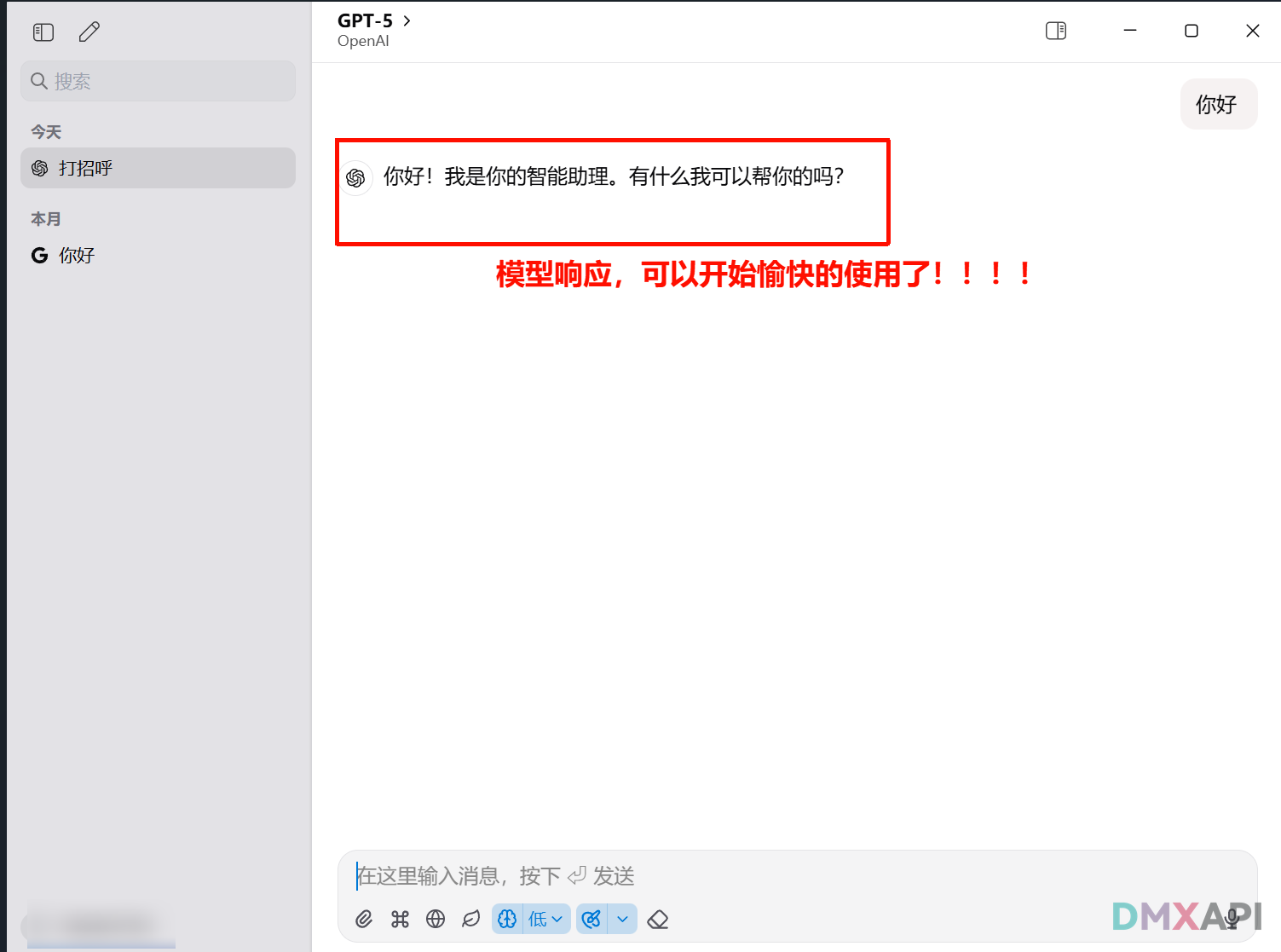Click the microphone voice input icon

click(1232, 919)
